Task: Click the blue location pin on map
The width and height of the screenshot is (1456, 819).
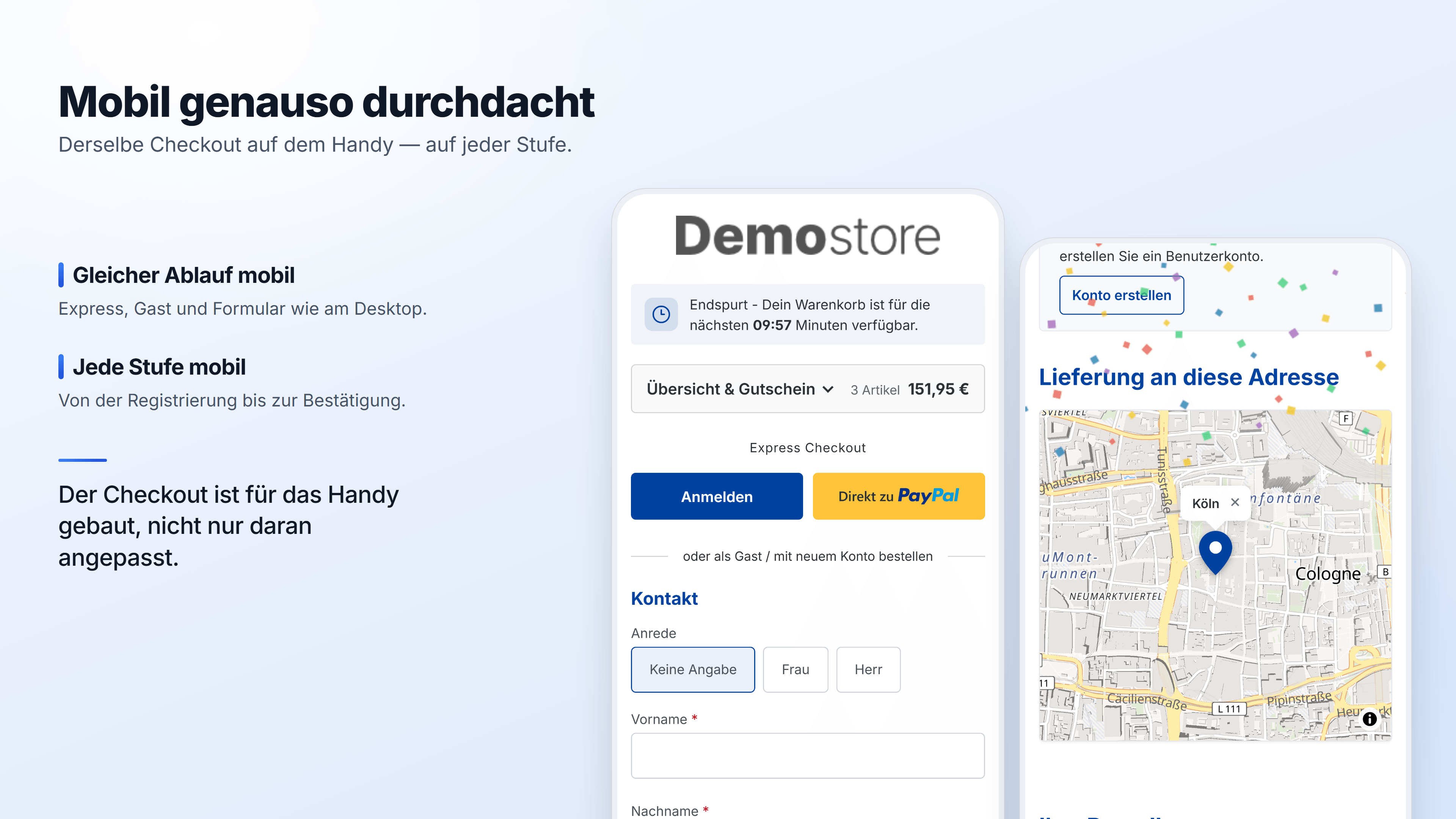Action: tap(1215, 552)
